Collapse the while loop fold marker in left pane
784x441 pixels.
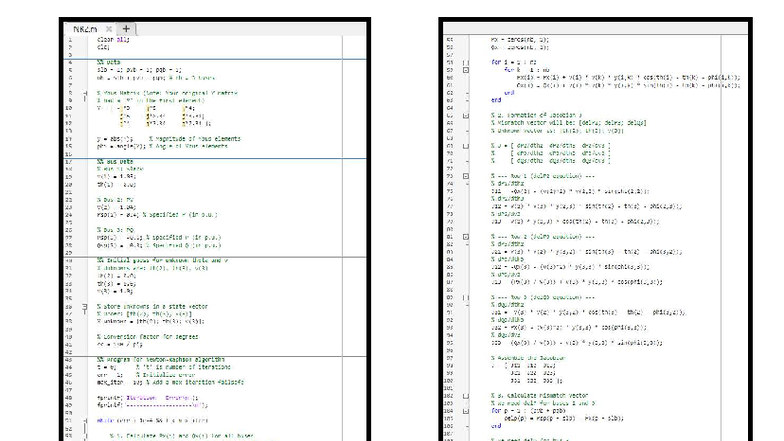tap(85, 420)
